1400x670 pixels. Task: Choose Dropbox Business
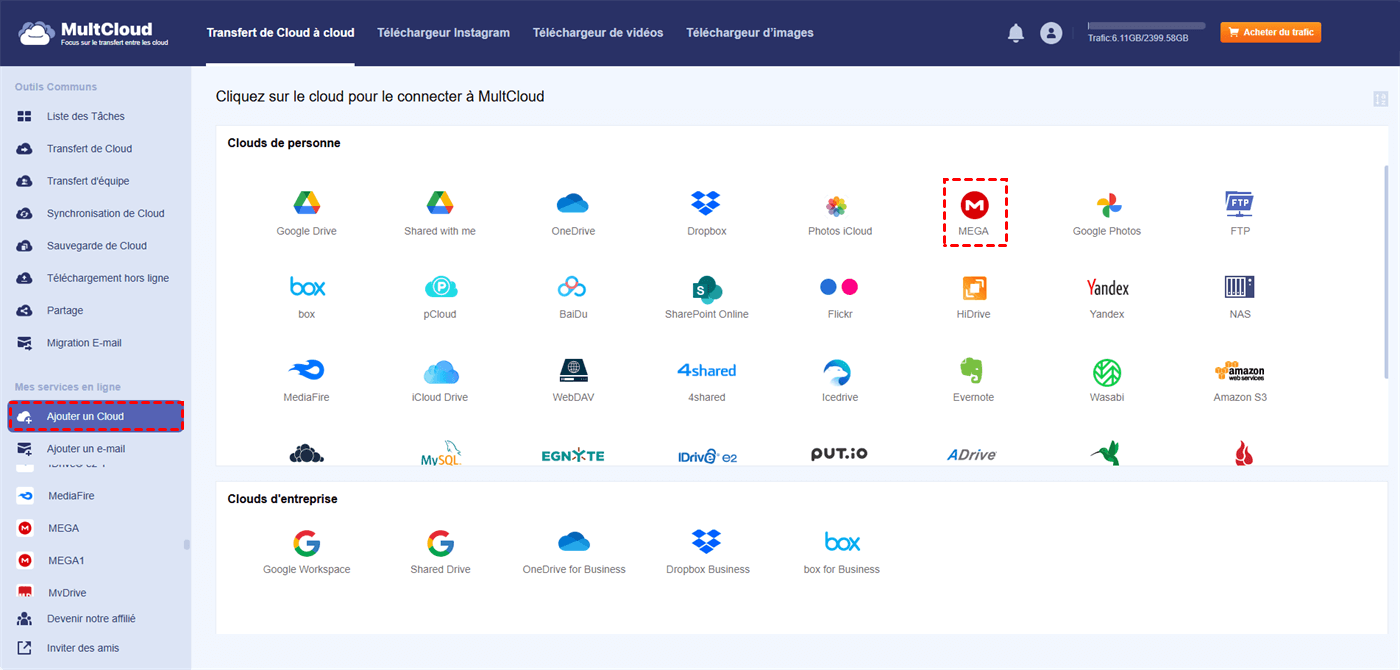[x=707, y=552]
